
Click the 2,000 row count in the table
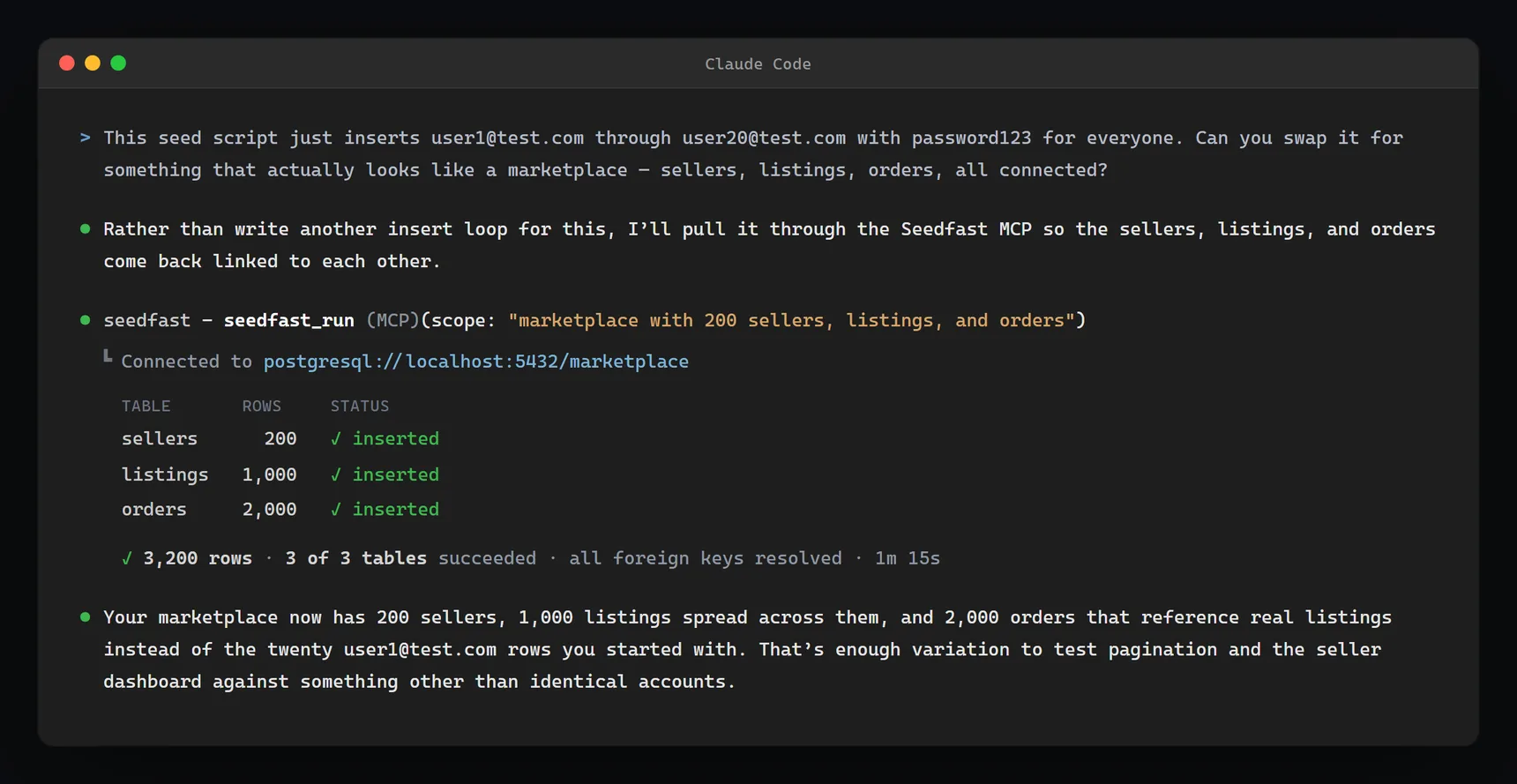(270, 509)
